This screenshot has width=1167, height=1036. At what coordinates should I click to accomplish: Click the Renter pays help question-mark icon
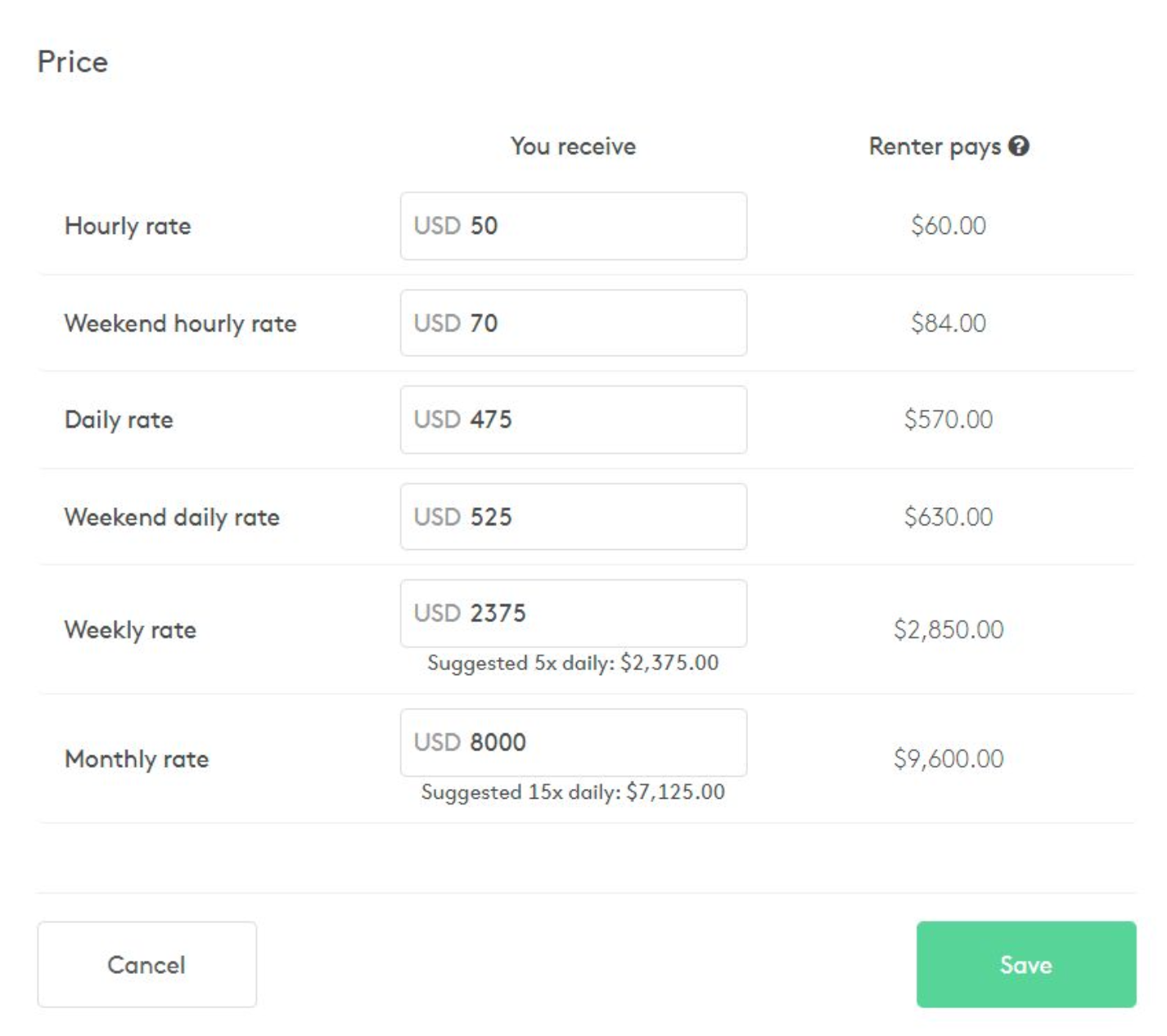(1019, 146)
